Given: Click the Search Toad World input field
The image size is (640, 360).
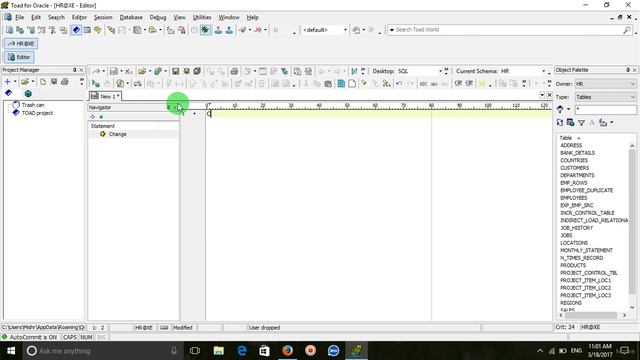Looking at the screenshot, I should (508, 30).
